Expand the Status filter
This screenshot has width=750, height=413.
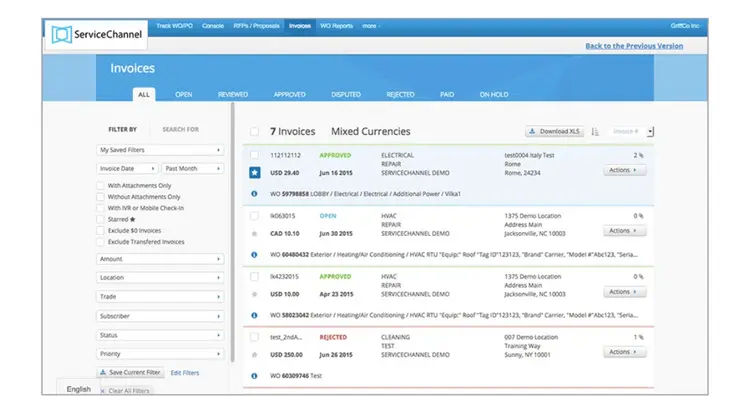coord(160,335)
